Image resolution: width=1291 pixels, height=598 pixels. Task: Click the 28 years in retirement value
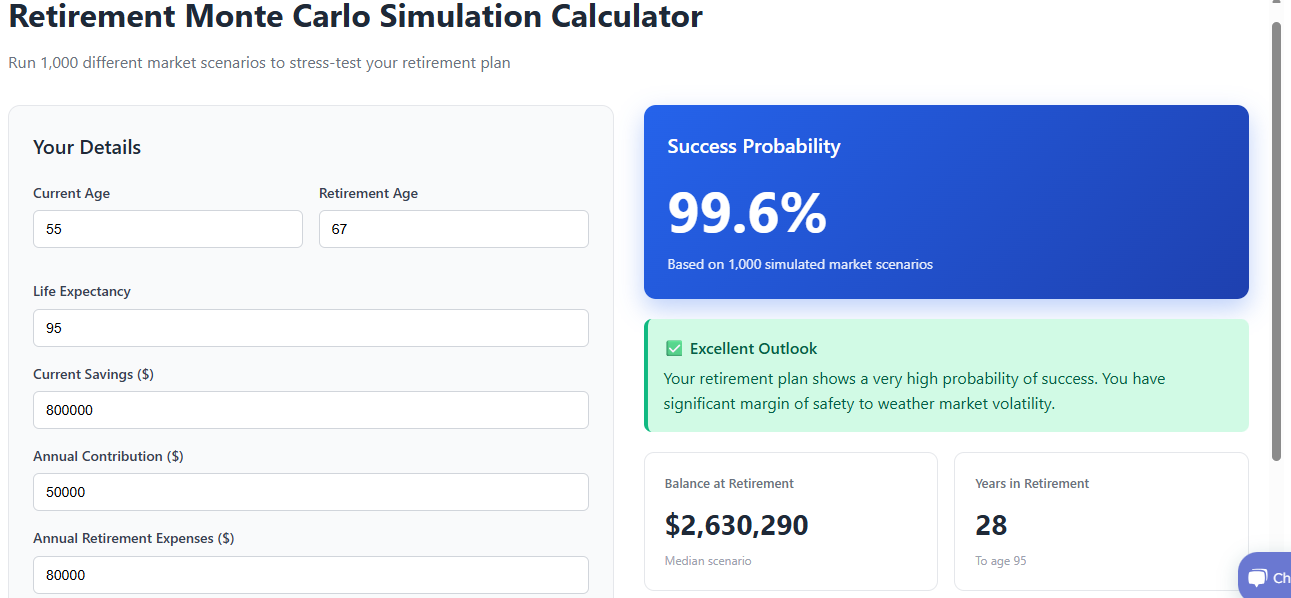[x=991, y=525]
